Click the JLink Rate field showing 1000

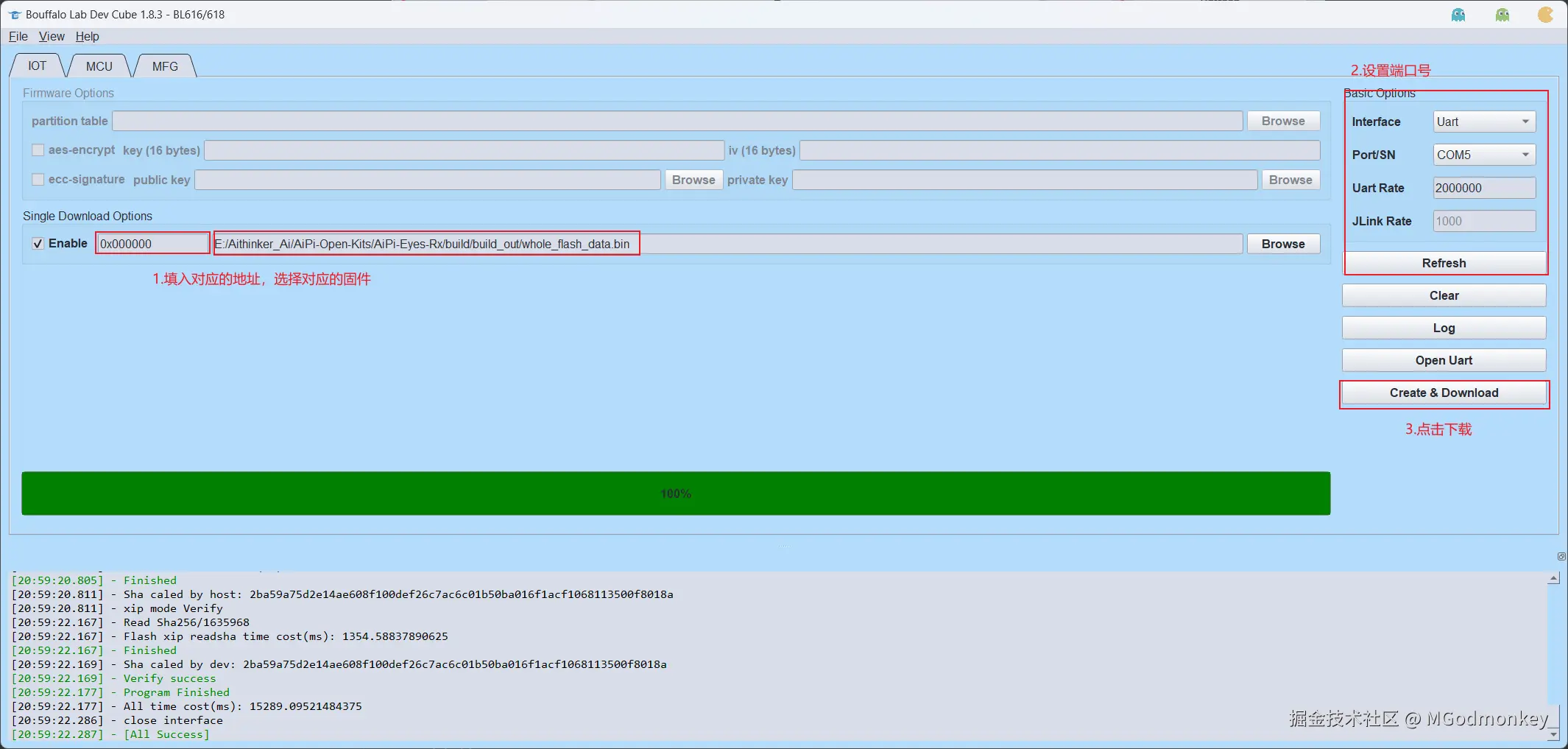coord(1484,221)
